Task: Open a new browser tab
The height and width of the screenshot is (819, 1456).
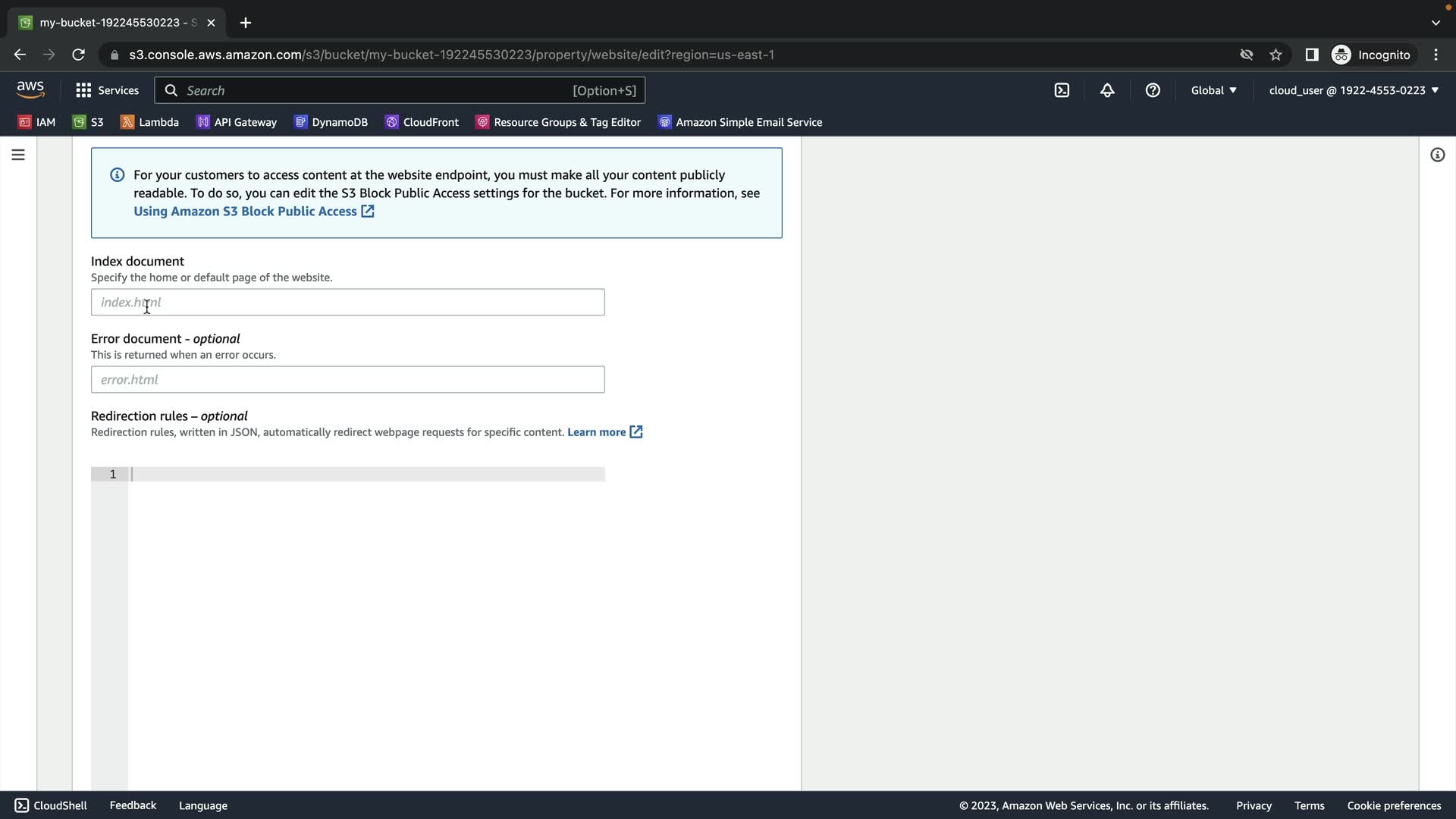Action: (x=245, y=23)
